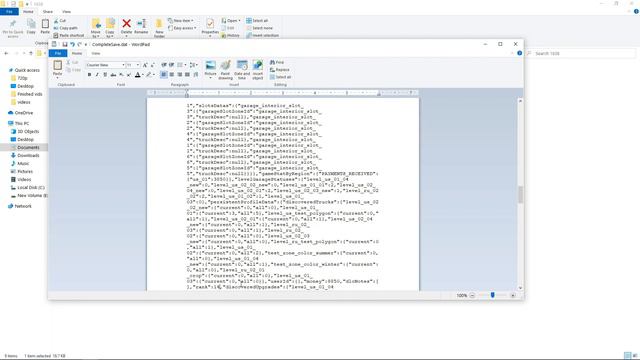Zoom out with the WordPad minus button
The width and height of the screenshot is (640, 360).
(x=472, y=295)
